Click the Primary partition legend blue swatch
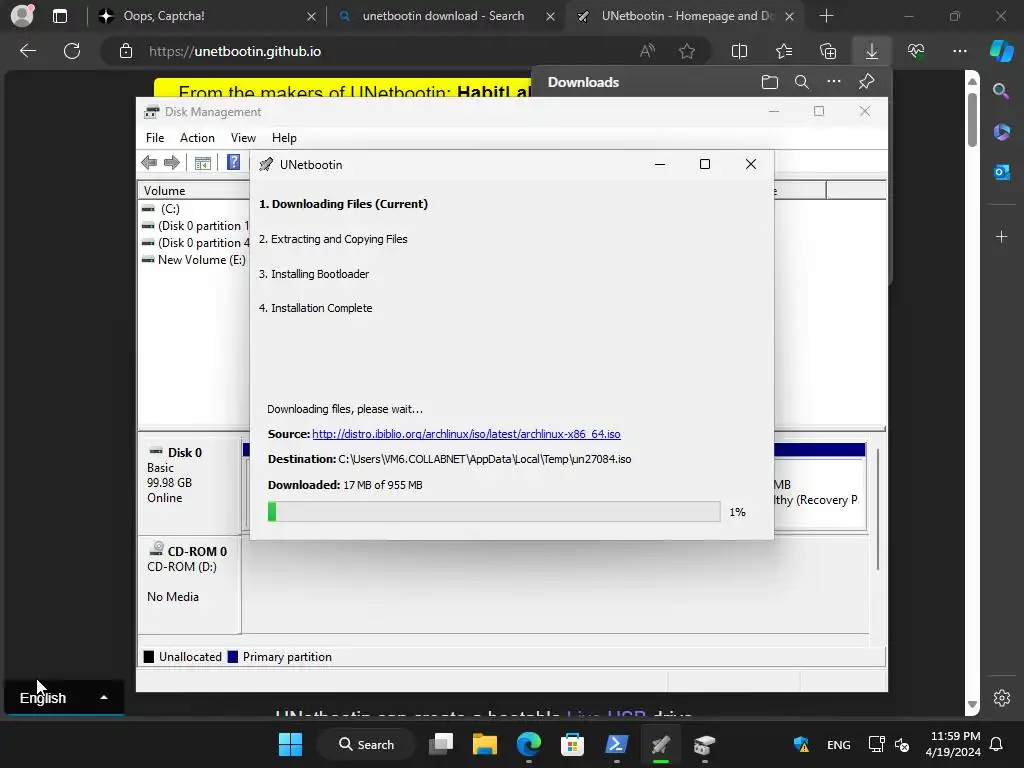Image resolution: width=1024 pixels, height=768 pixels. [x=232, y=657]
